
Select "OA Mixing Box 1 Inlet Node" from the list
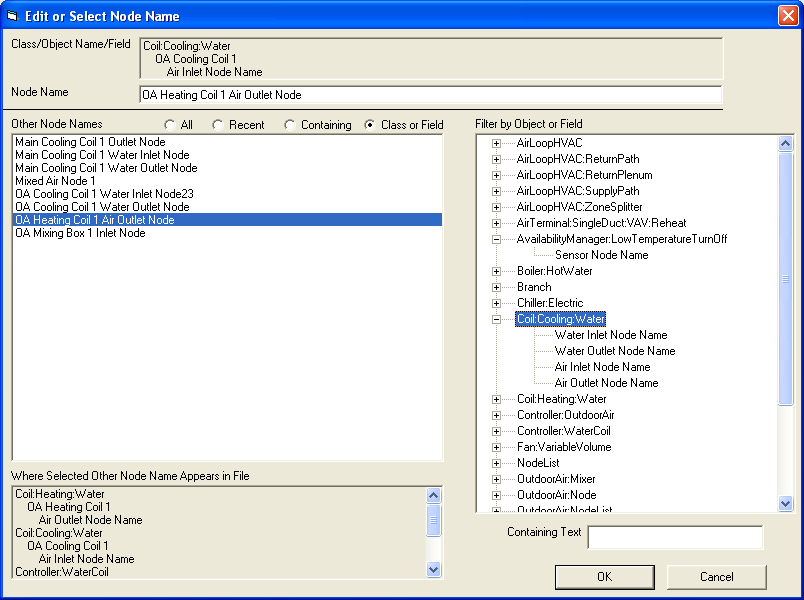(x=84, y=232)
